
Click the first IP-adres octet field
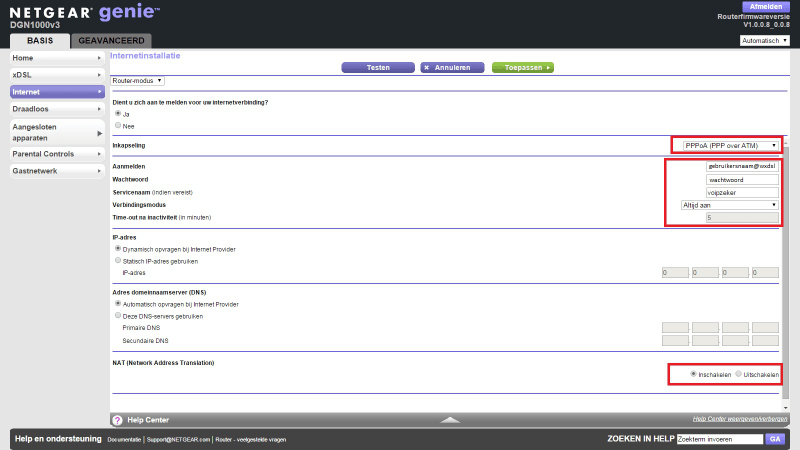[675, 273]
